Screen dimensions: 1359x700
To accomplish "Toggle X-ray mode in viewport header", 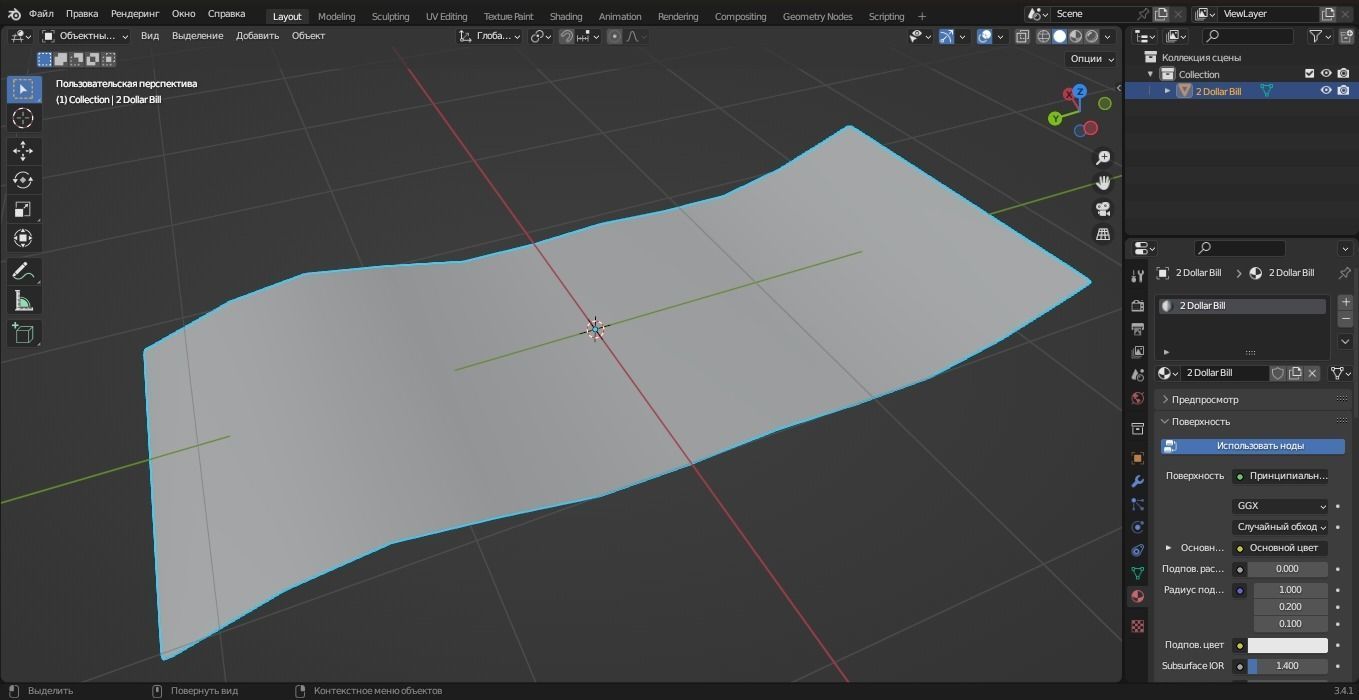I will point(1022,36).
